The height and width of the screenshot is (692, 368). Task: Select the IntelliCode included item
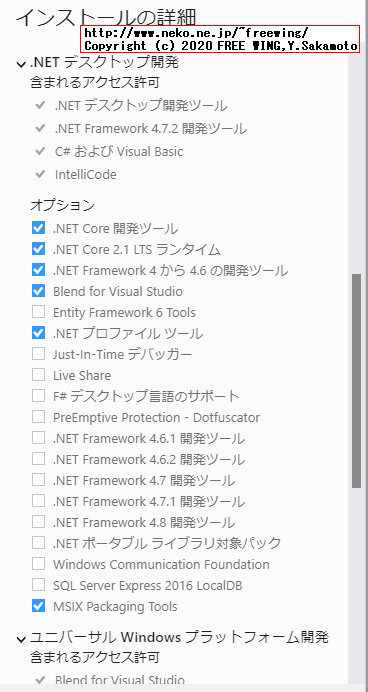[x=86, y=175]
